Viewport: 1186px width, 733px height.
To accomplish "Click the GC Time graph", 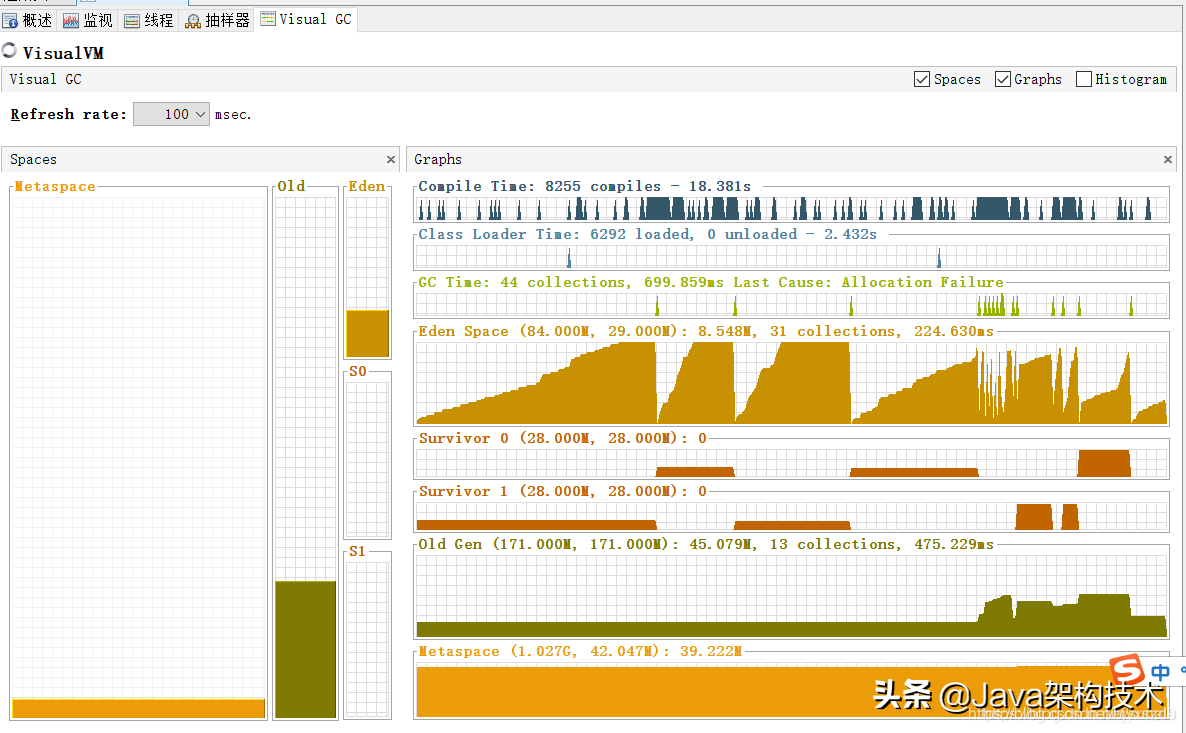I will click(x=791, y=305).
